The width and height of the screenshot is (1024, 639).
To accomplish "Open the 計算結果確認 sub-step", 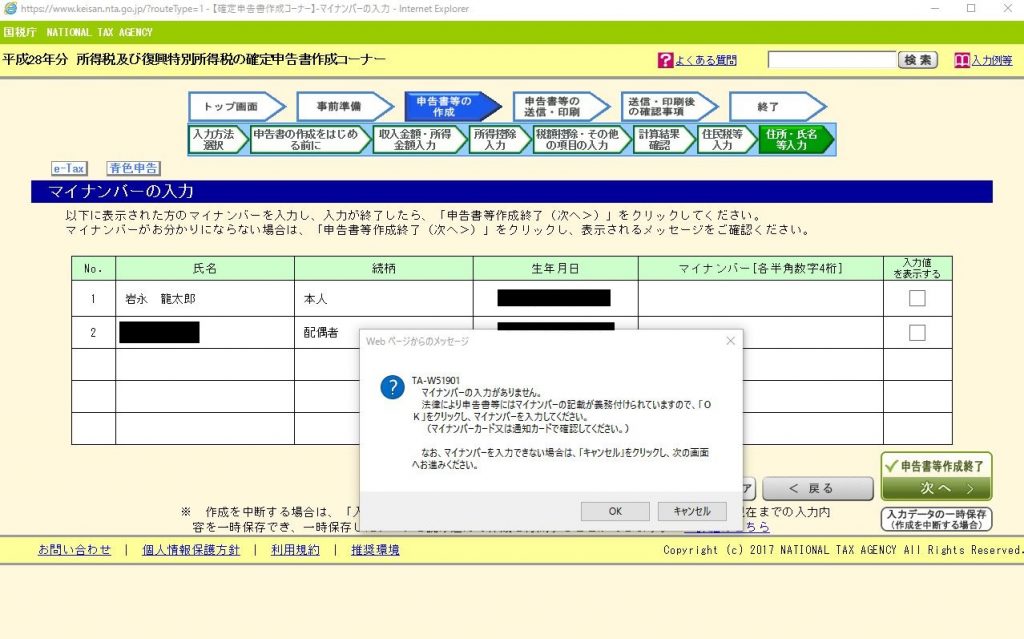I will pos(662,139).
